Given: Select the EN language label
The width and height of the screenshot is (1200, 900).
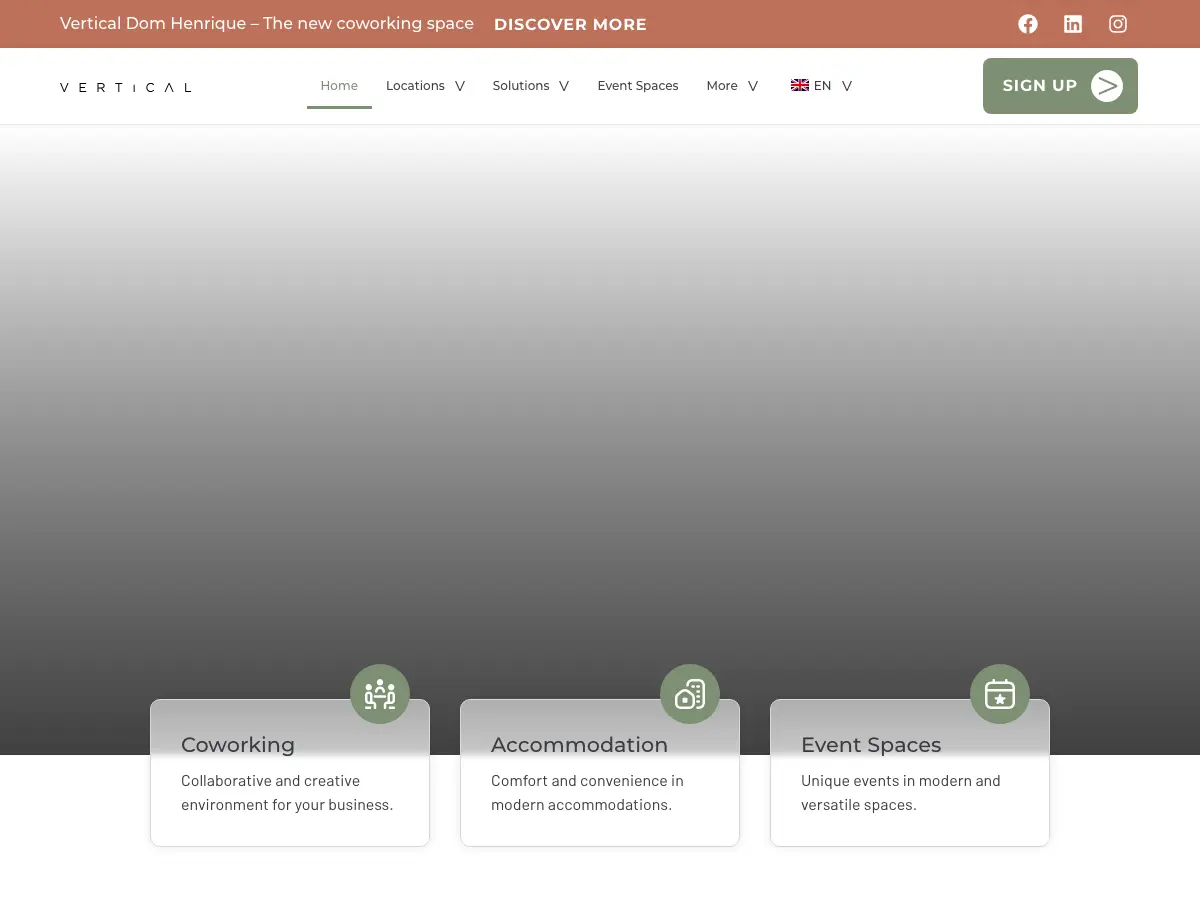Looking at the screenshot, I should point(822,86).
